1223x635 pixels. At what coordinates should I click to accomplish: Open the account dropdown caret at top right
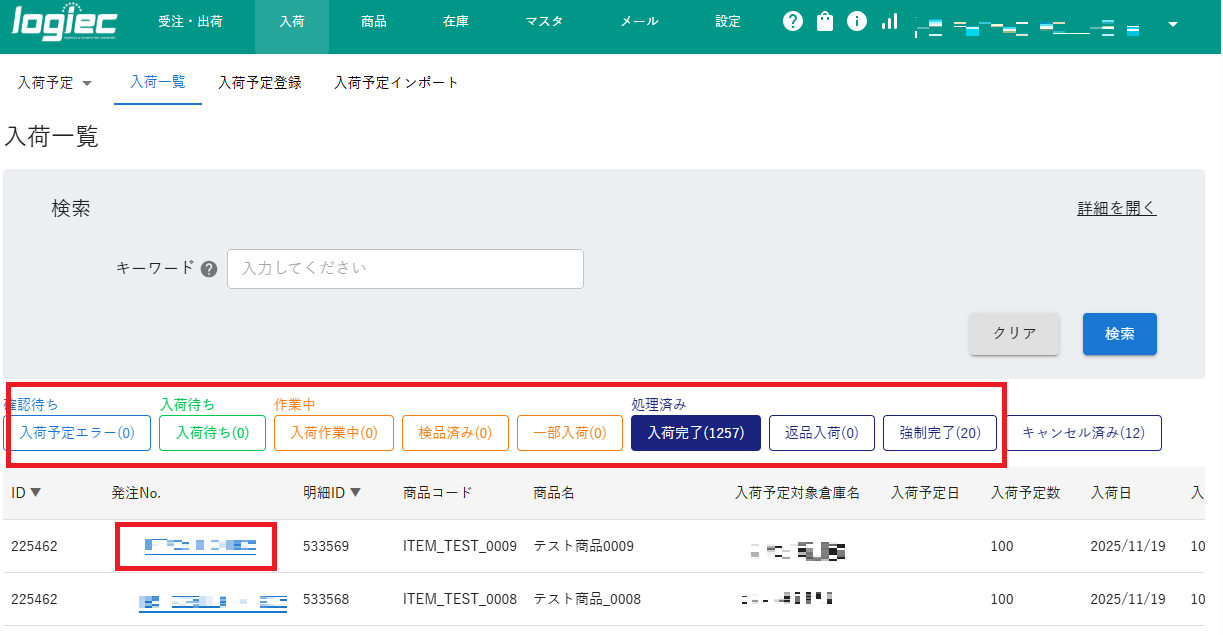point(1171,24)
